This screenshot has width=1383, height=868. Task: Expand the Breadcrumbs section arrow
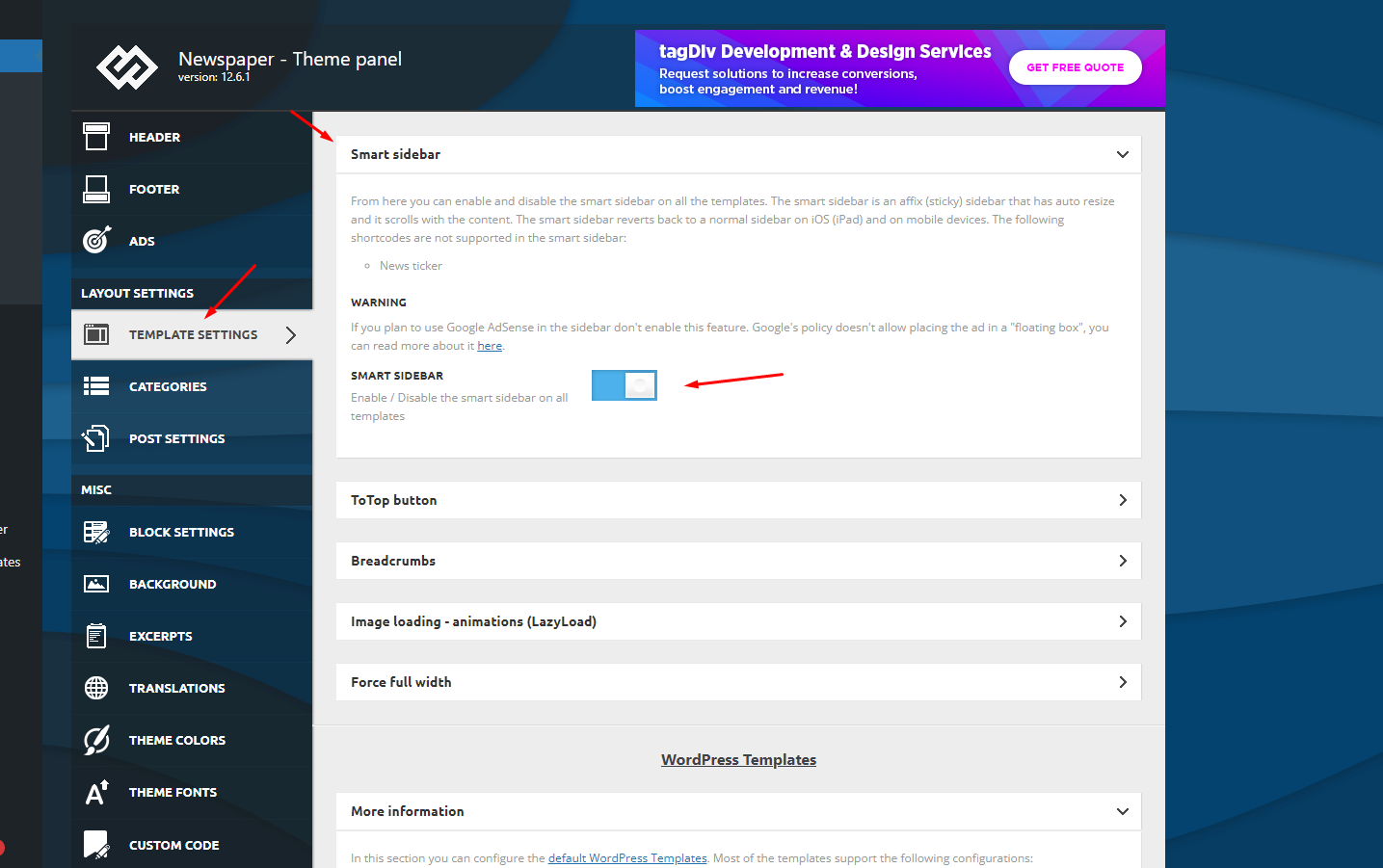point(1123,561)
